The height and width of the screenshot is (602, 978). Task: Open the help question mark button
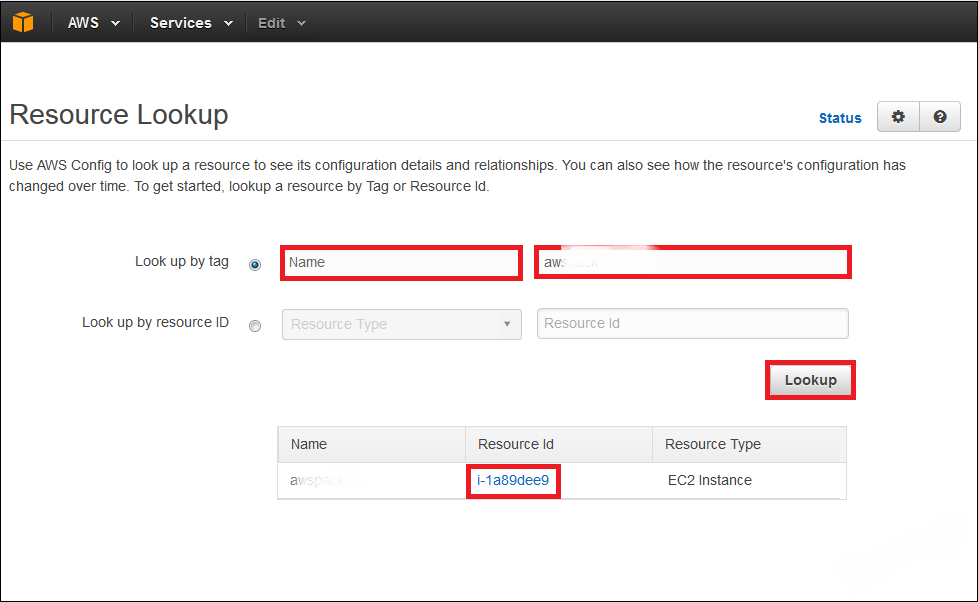(939, 117)
